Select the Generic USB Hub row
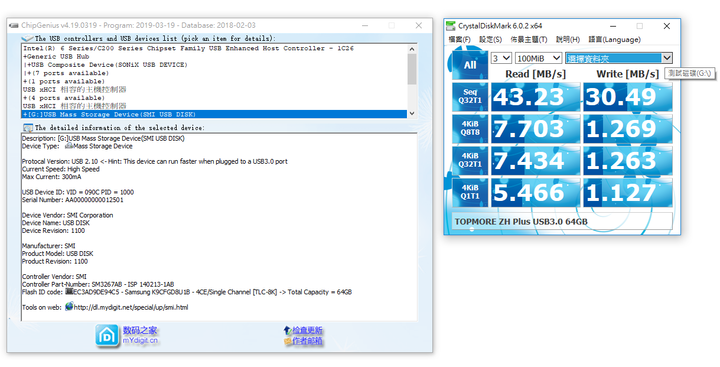Image resolution: width=720 pixels, height=367 pixels. point(214,56)
